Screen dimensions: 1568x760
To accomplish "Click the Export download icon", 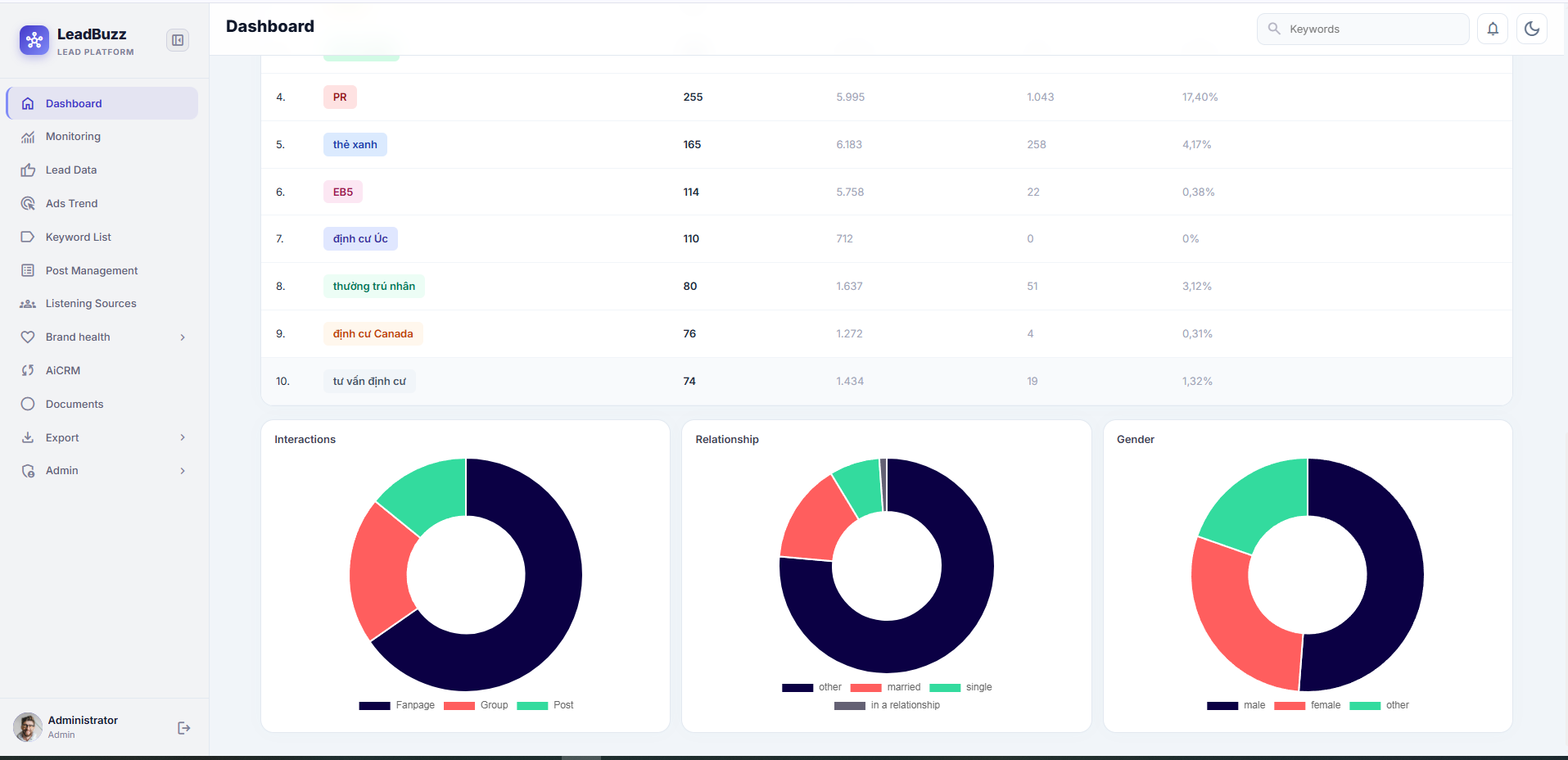I will [28, 437].
